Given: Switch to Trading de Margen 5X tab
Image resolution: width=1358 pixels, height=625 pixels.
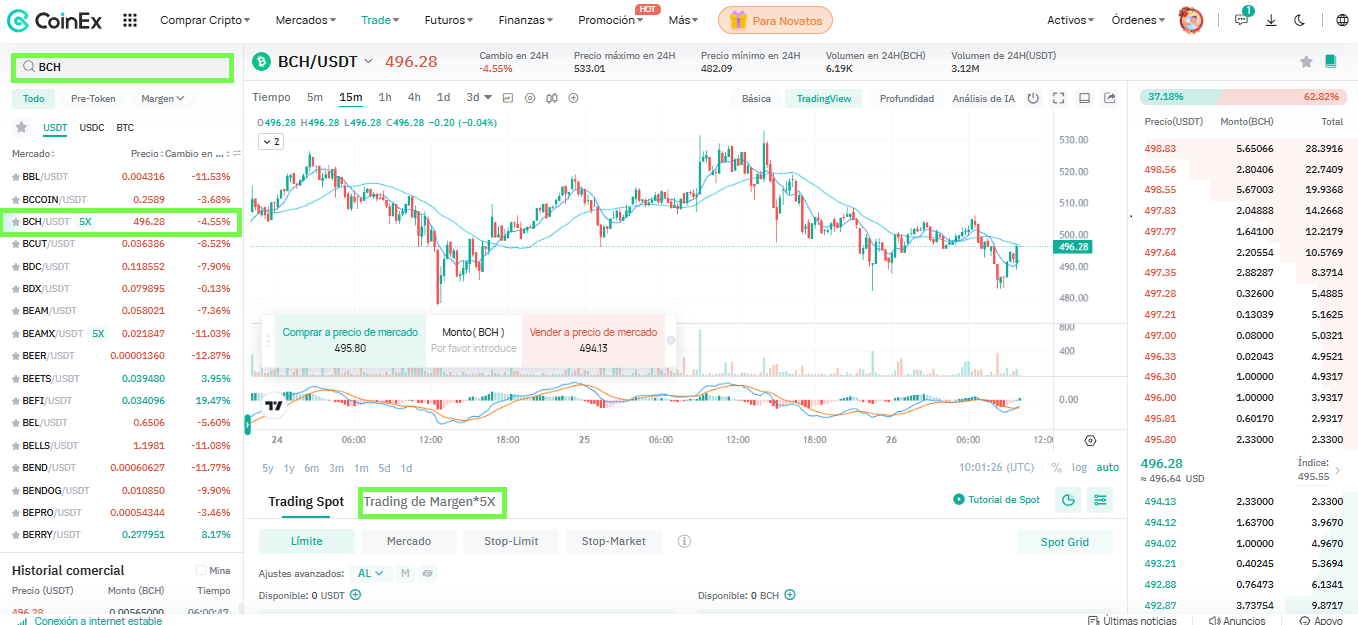Looking at the screenshot, I should pyautogui.click(x=429, y=502).
